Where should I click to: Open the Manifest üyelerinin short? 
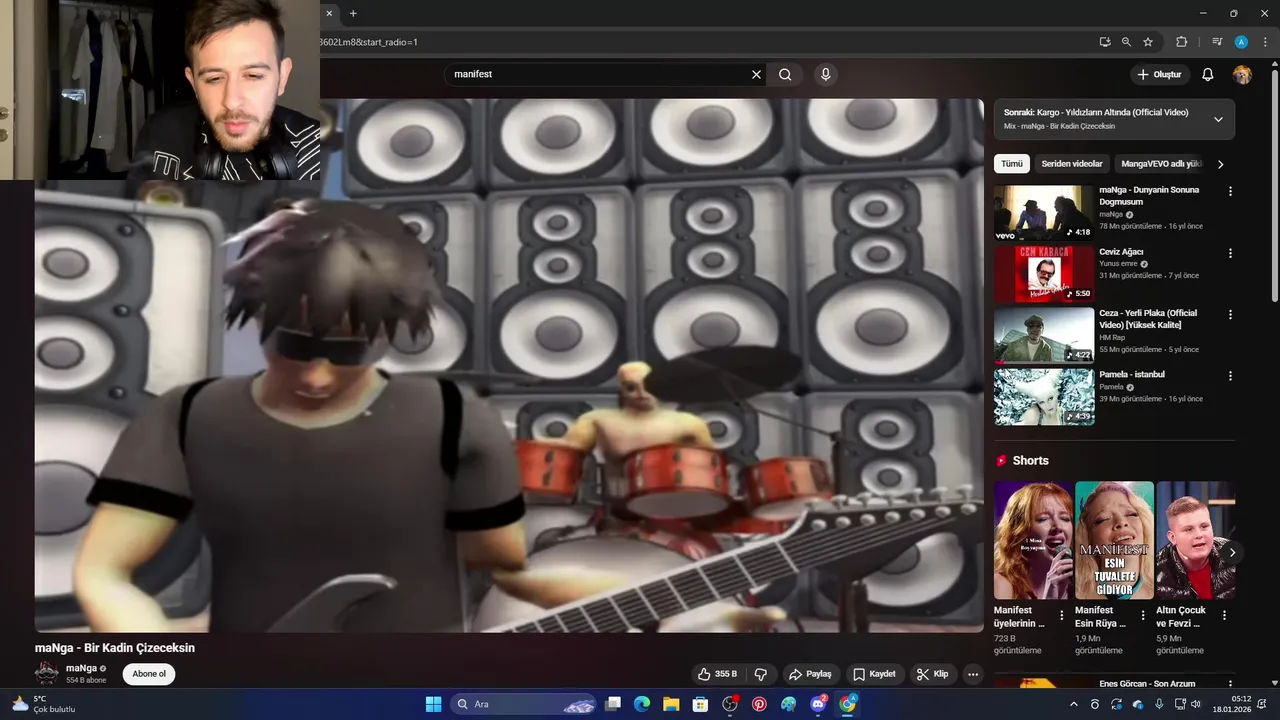tap(1033, 540)
